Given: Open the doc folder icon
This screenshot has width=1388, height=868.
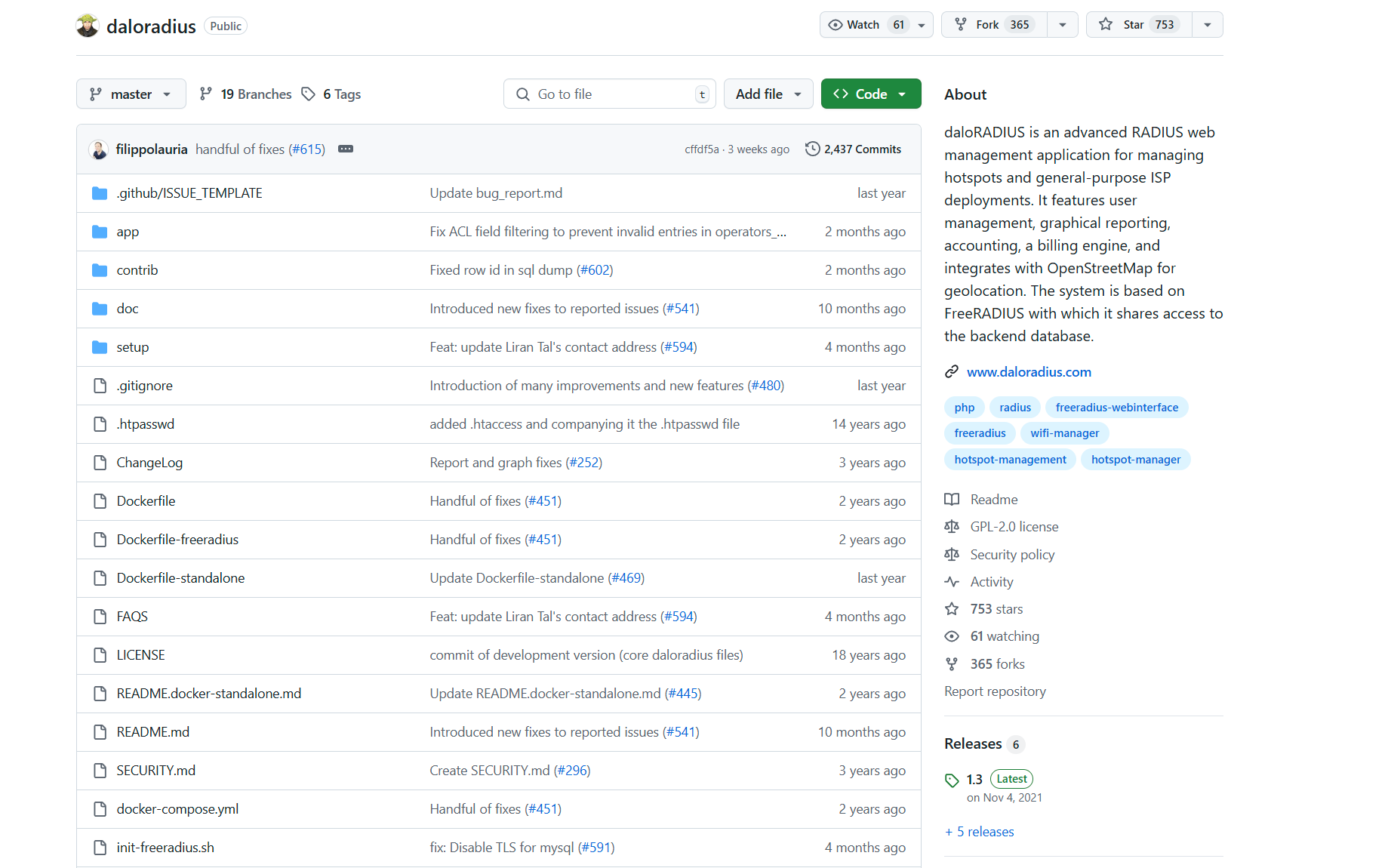Looking at the screenshot, I should [100, 309].
